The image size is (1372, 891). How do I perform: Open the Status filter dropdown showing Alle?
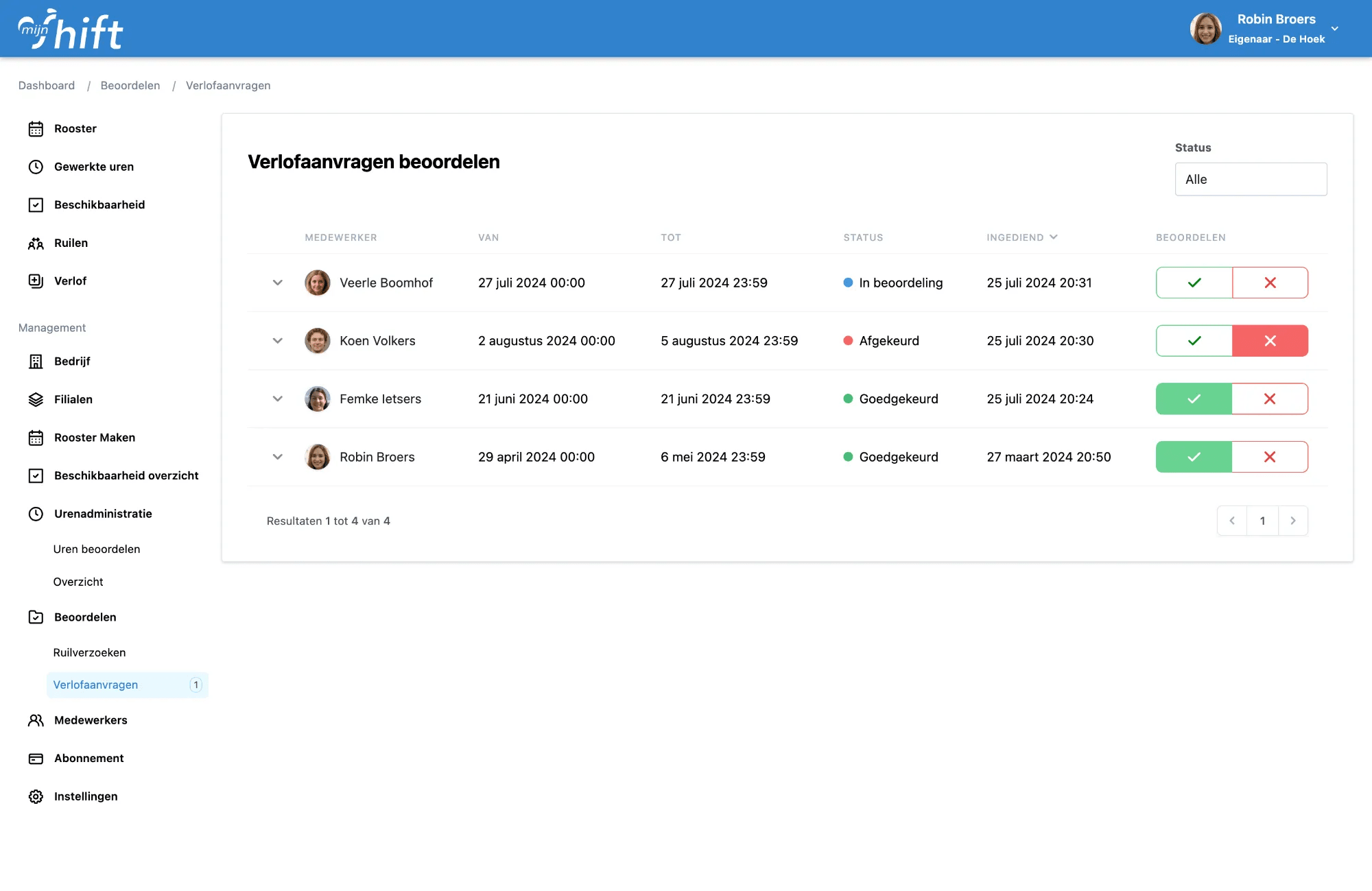tap(1251, 179)
